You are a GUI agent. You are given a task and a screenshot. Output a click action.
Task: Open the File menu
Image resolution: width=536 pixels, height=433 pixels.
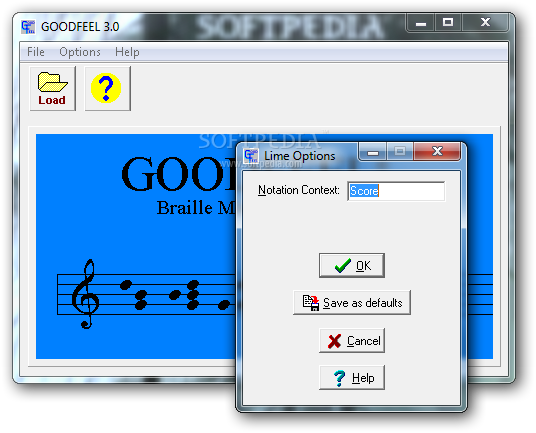[36, 52]
